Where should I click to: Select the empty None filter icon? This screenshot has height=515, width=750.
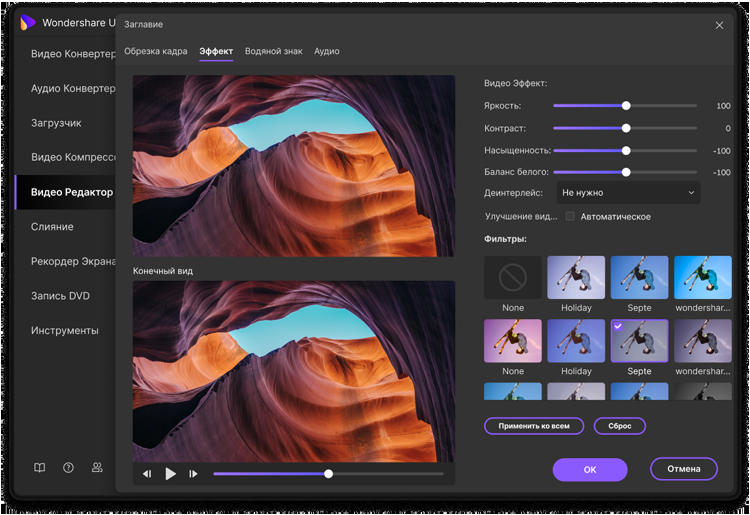513,277
